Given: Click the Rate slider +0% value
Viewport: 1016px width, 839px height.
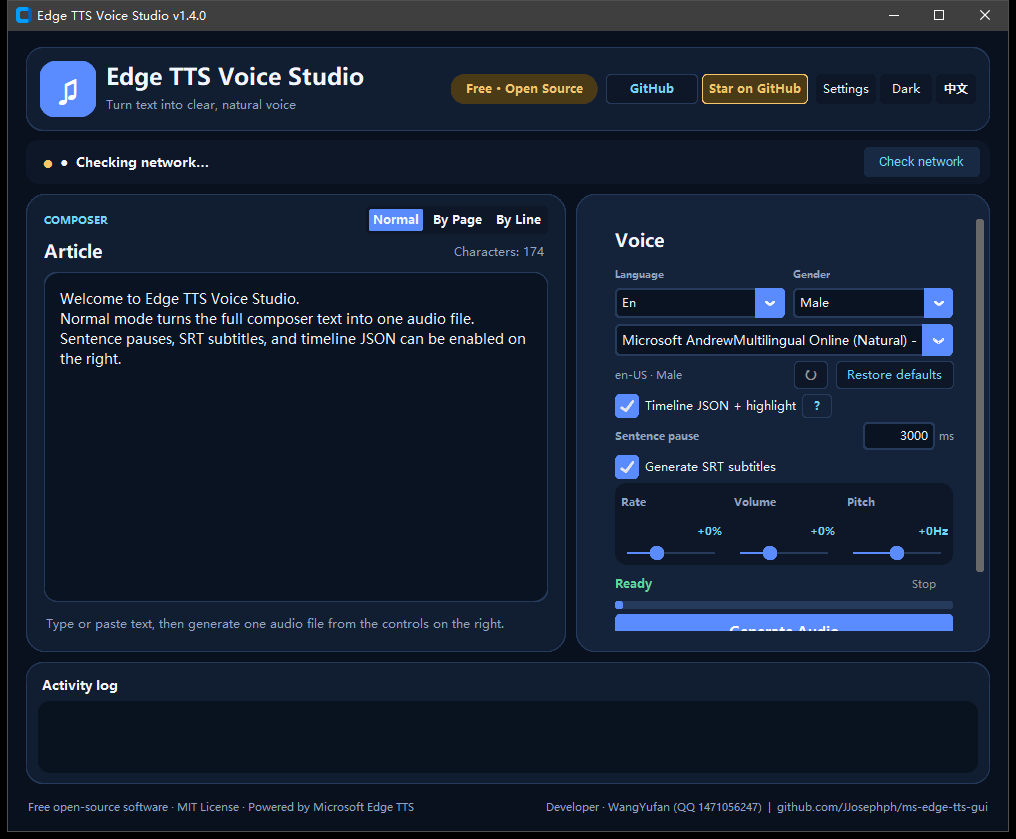Looking at the screenshot, I should tap(710, 531).
